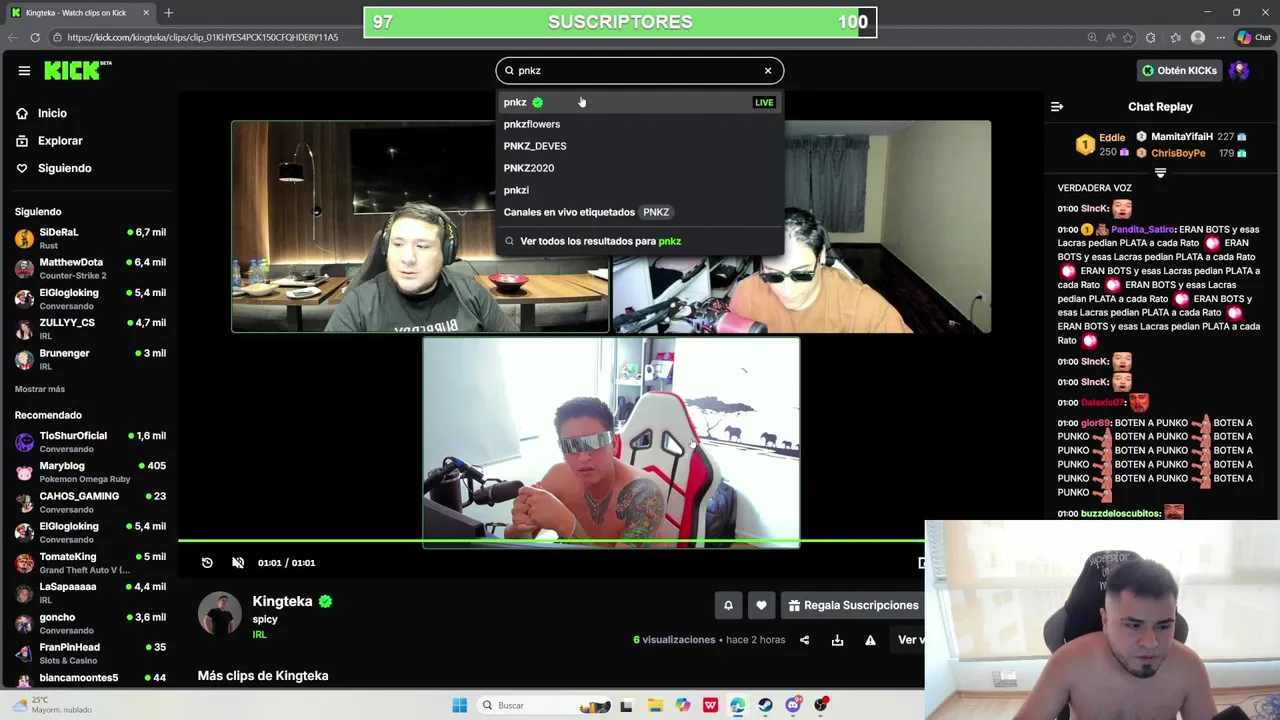The image size is (1280, 720).
Task: Open Maryblog recommended channel
Action: [90, 472]
